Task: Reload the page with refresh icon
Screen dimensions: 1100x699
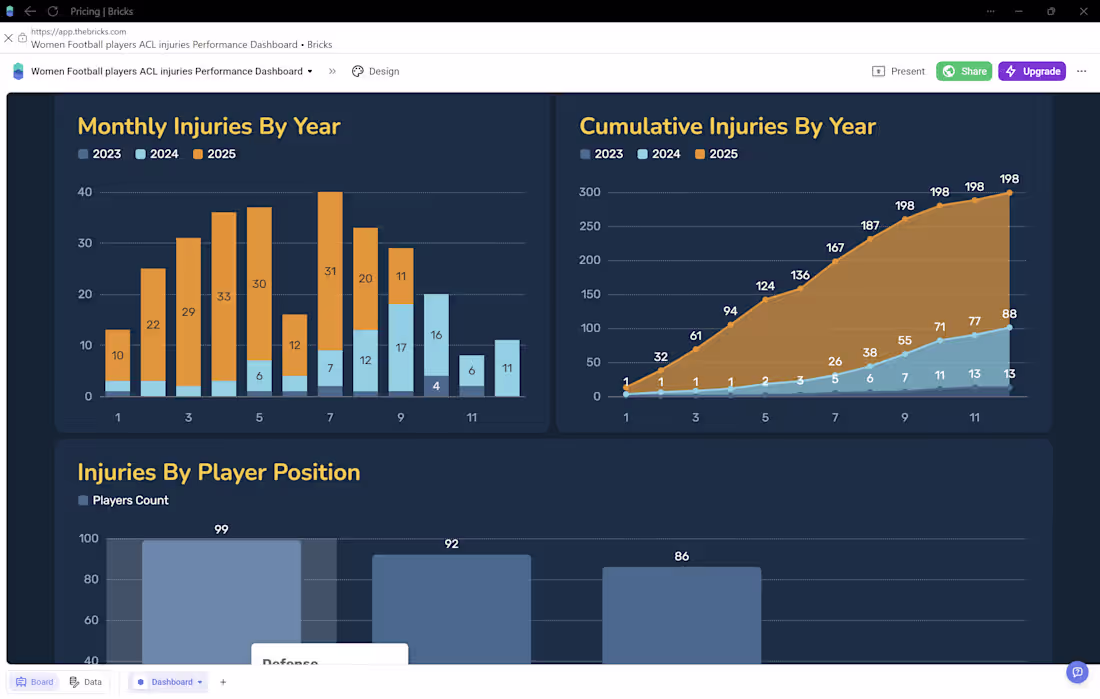Action: tap(53, 11)
